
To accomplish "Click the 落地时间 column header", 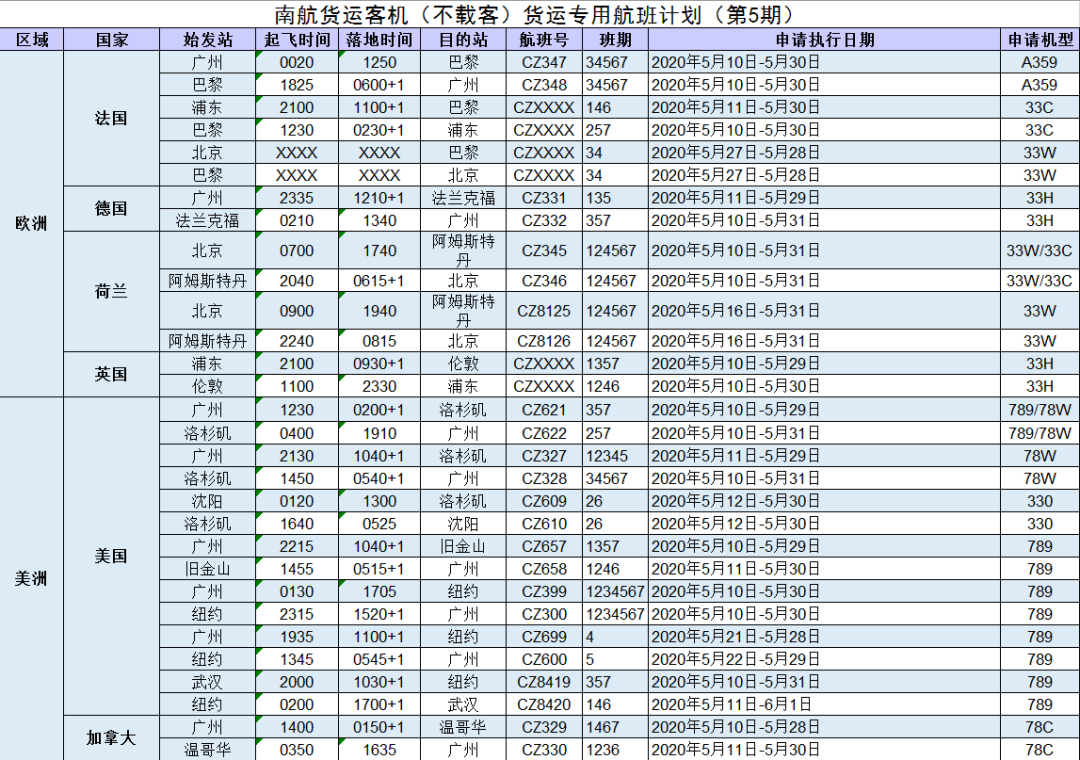I will (380, 40).
